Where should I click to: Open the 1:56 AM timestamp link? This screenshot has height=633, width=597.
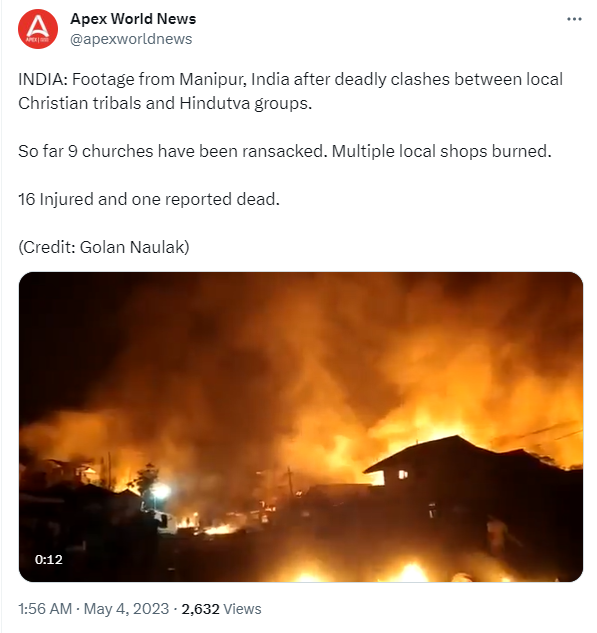coord(45,609)
